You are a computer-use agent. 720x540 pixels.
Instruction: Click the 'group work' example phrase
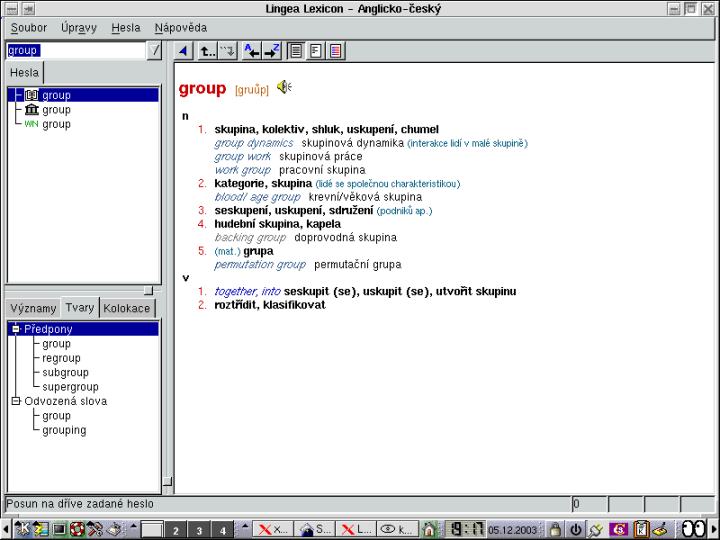click(242, 157)
